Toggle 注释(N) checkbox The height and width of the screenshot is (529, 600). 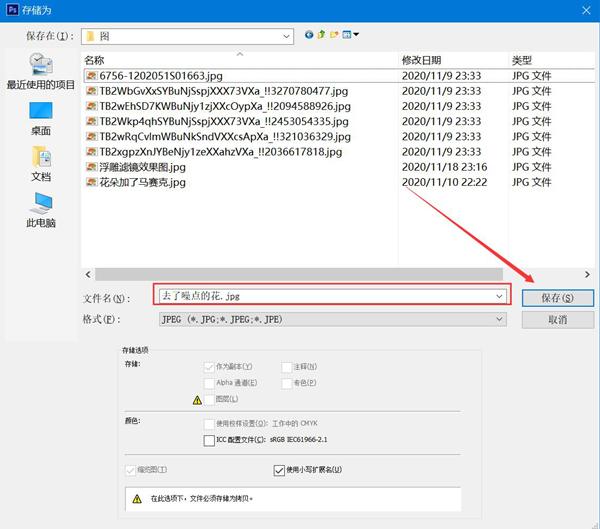(287, 367)
